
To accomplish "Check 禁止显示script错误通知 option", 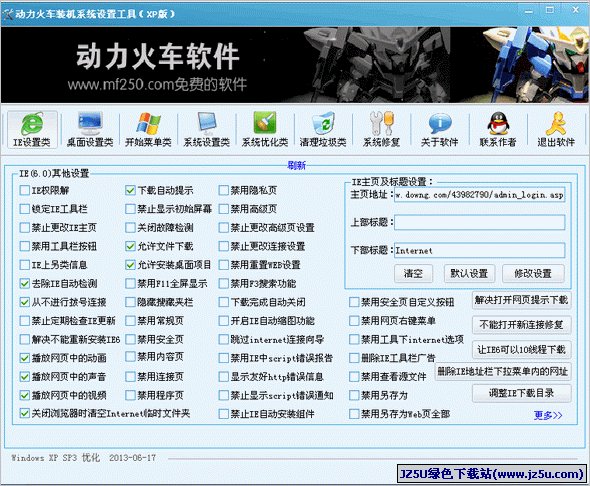I will click(x=224, y=395).
